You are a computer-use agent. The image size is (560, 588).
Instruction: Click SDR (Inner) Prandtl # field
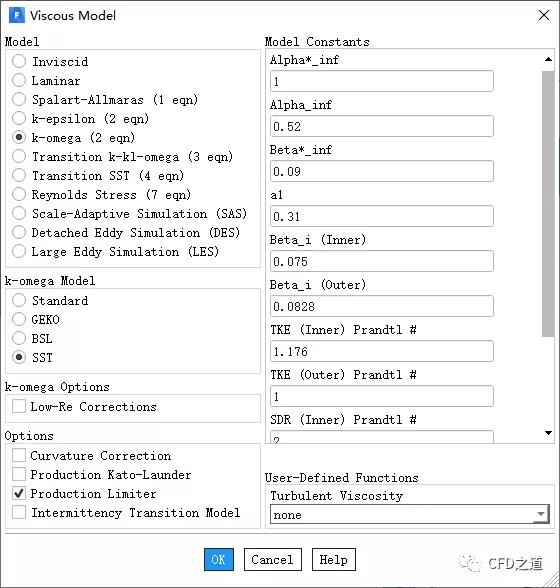point(381,437)
